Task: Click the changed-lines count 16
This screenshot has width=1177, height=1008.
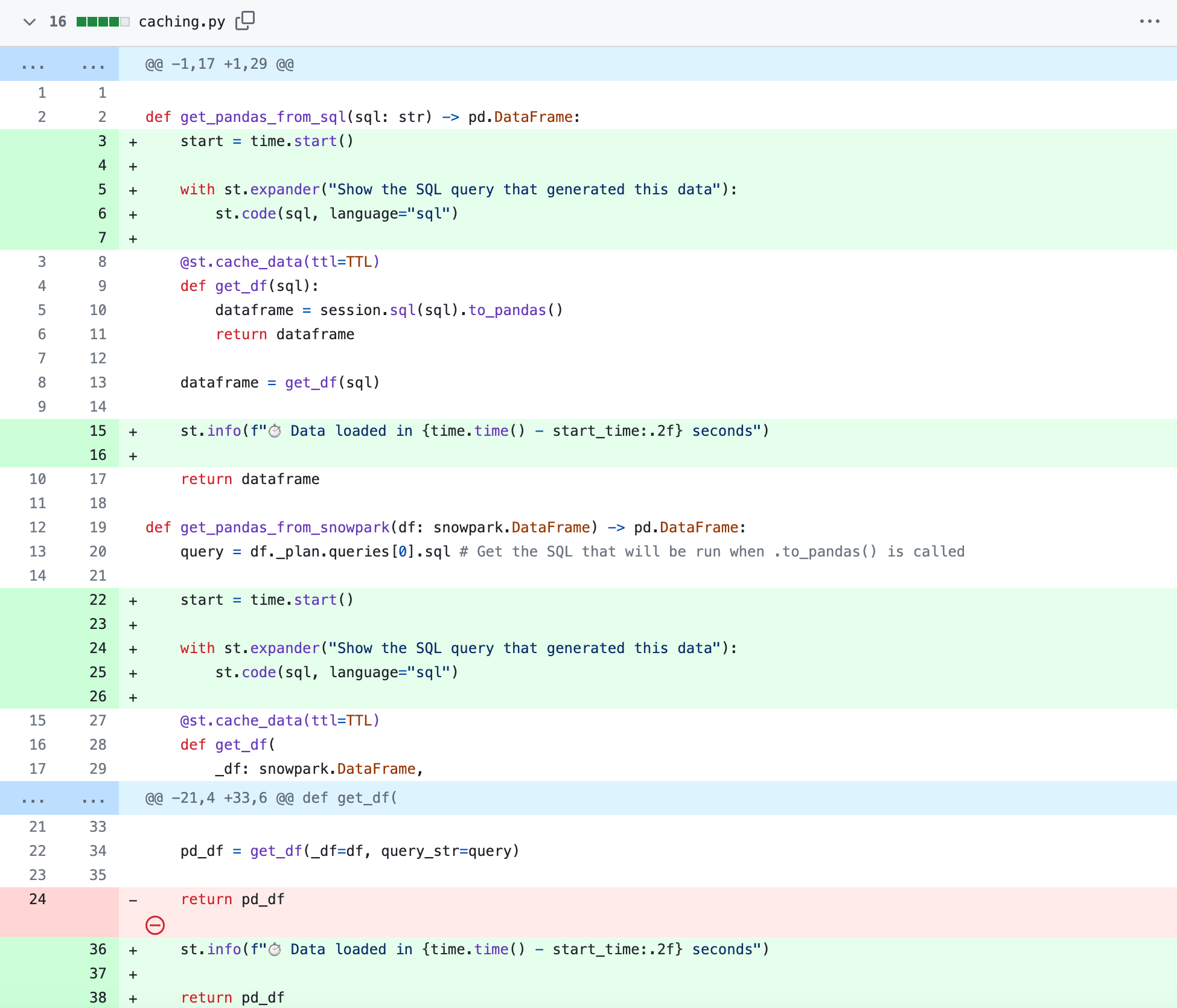Action: pyautogui.click(x=57, y=22)
